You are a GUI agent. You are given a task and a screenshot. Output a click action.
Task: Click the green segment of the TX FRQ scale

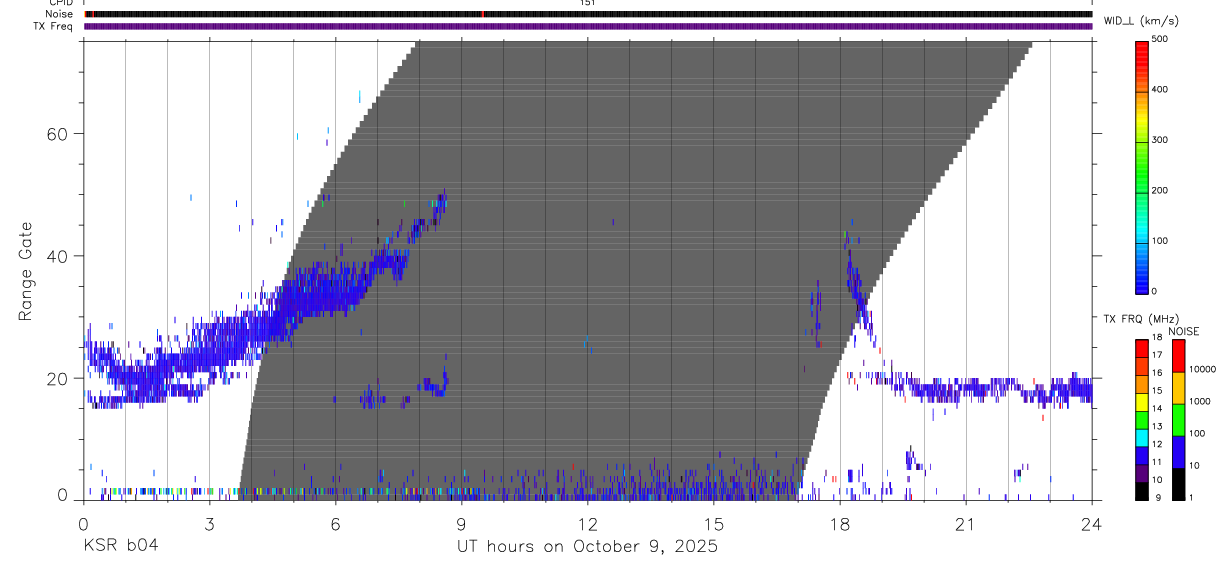click(1141, 420)
